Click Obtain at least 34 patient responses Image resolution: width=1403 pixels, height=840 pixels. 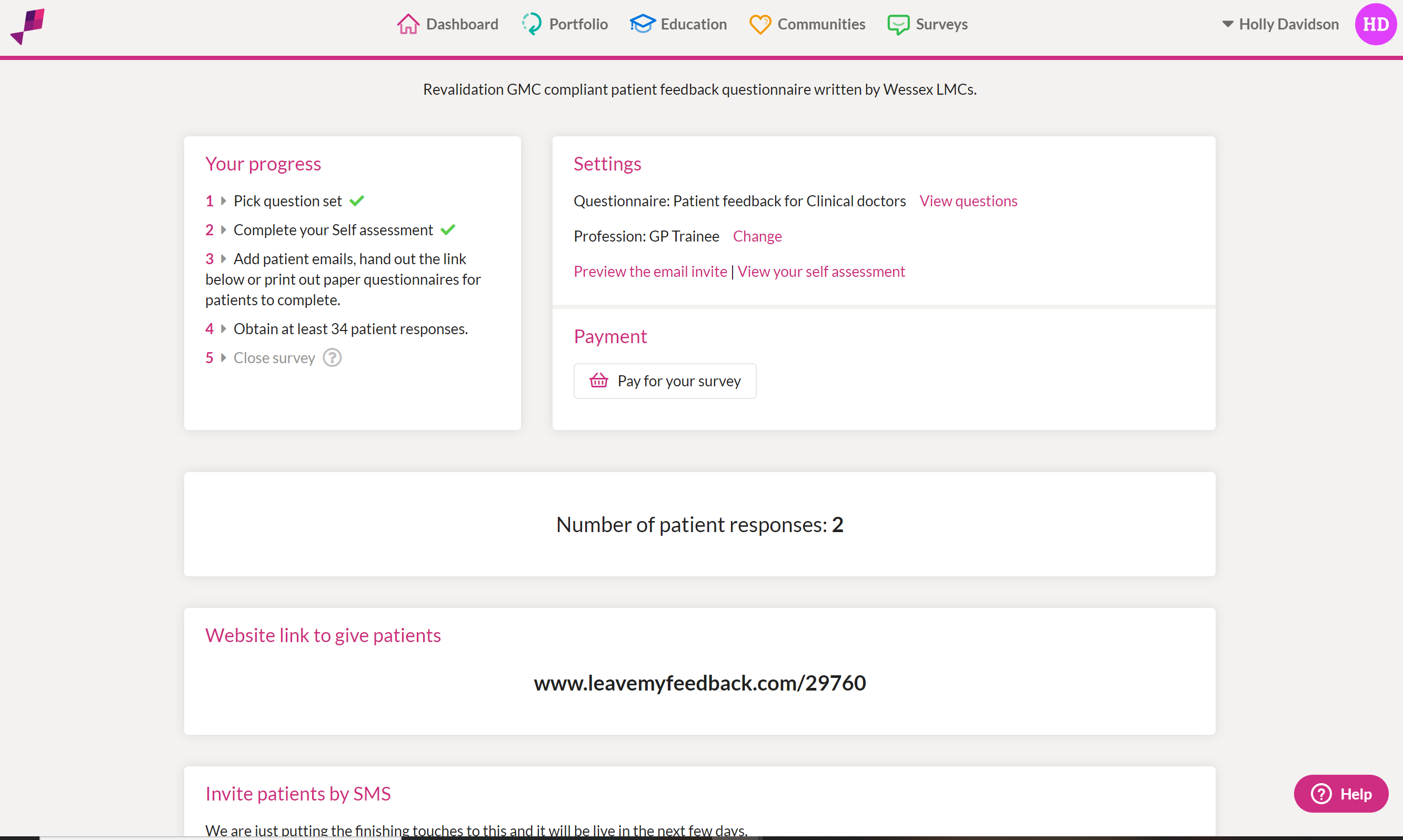pos(351,329)
